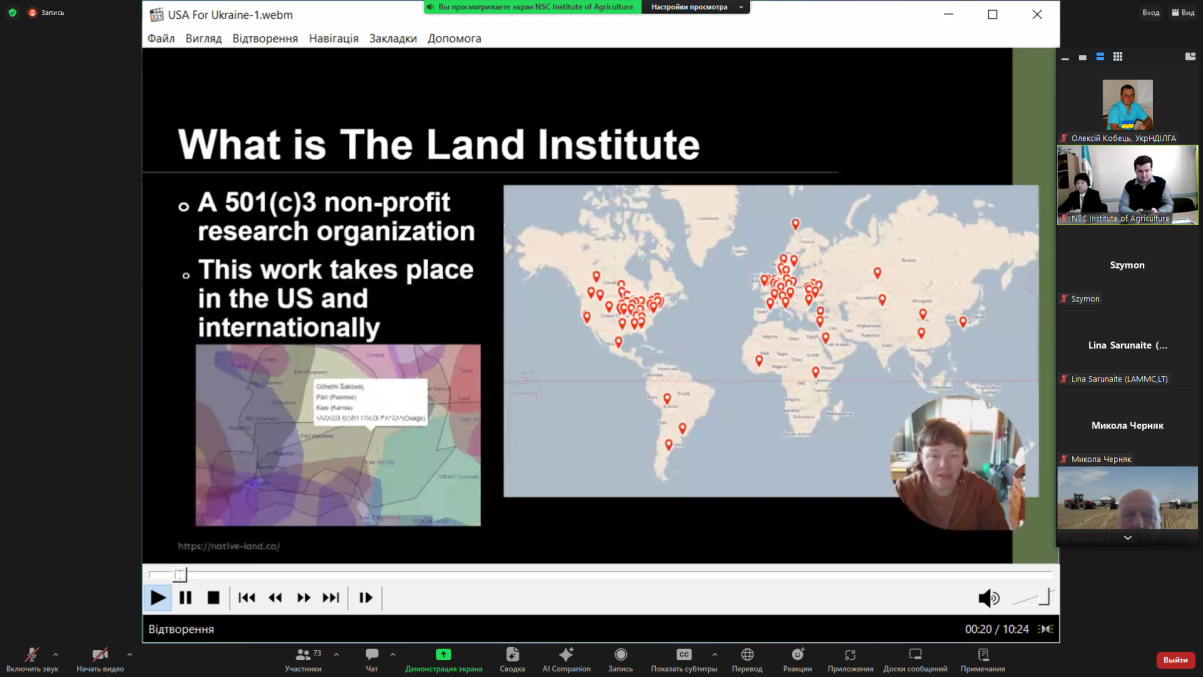Switch panel to single-video thumbnail view
1203x677 pixels.
1082,57
